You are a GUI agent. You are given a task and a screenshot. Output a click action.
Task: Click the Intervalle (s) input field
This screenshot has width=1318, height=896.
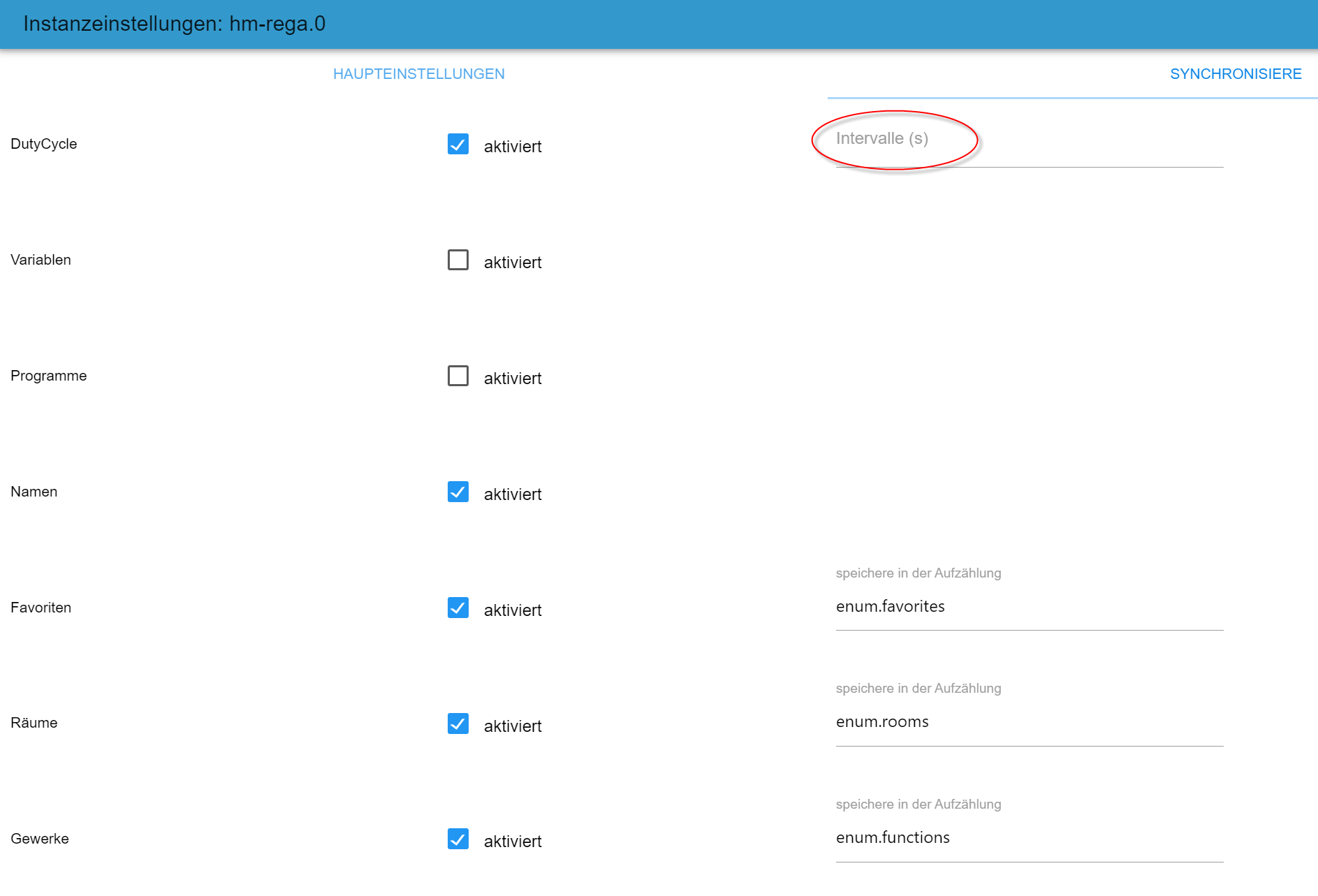[1029, 148]
